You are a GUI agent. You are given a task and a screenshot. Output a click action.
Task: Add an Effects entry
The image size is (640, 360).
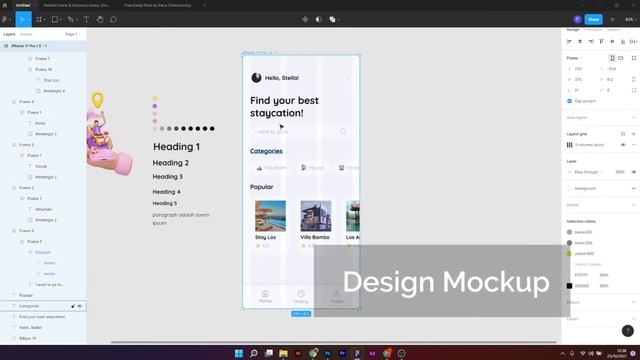pos(634,302)
